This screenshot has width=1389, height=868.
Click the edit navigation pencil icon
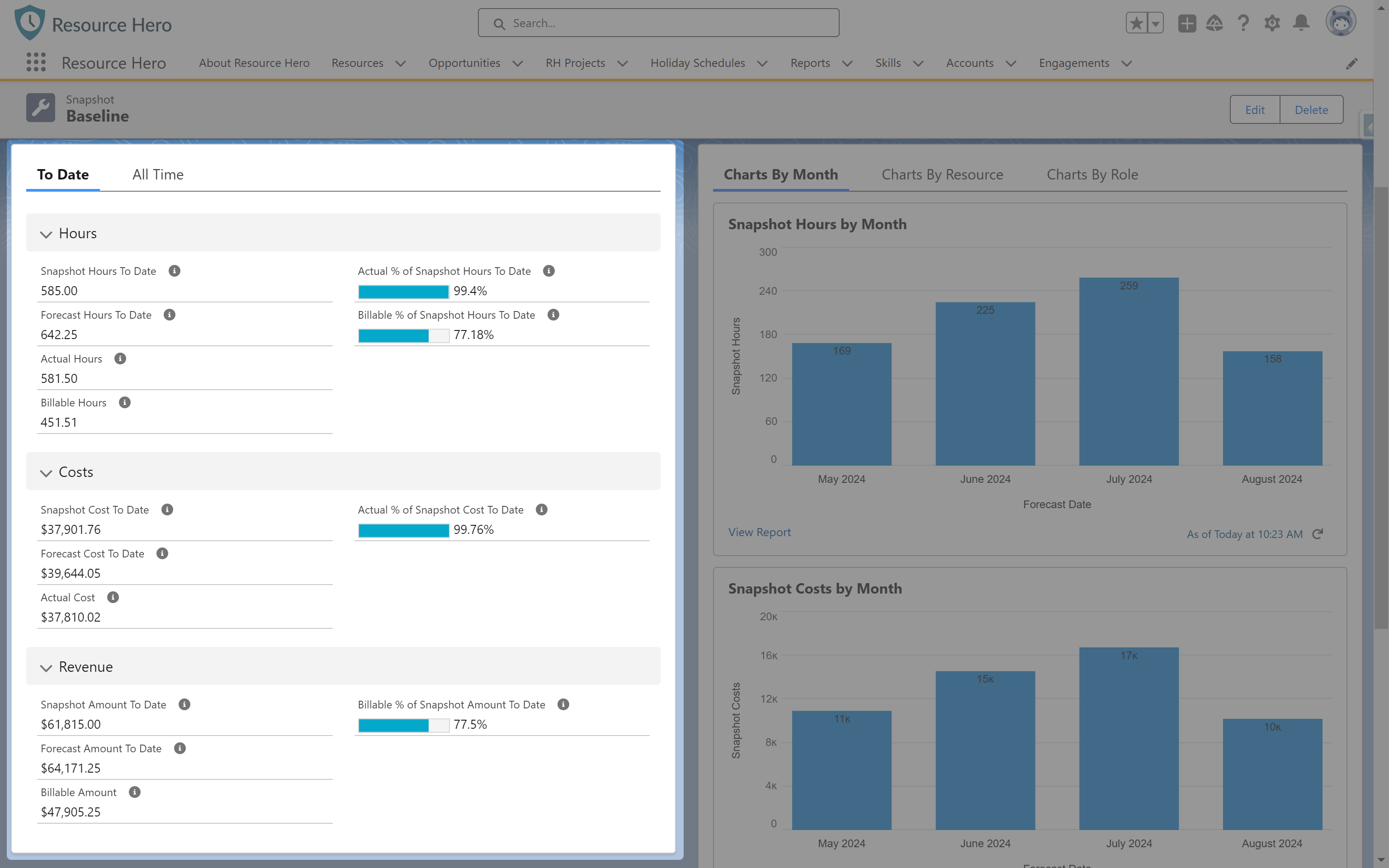[x=1351, y=63]
